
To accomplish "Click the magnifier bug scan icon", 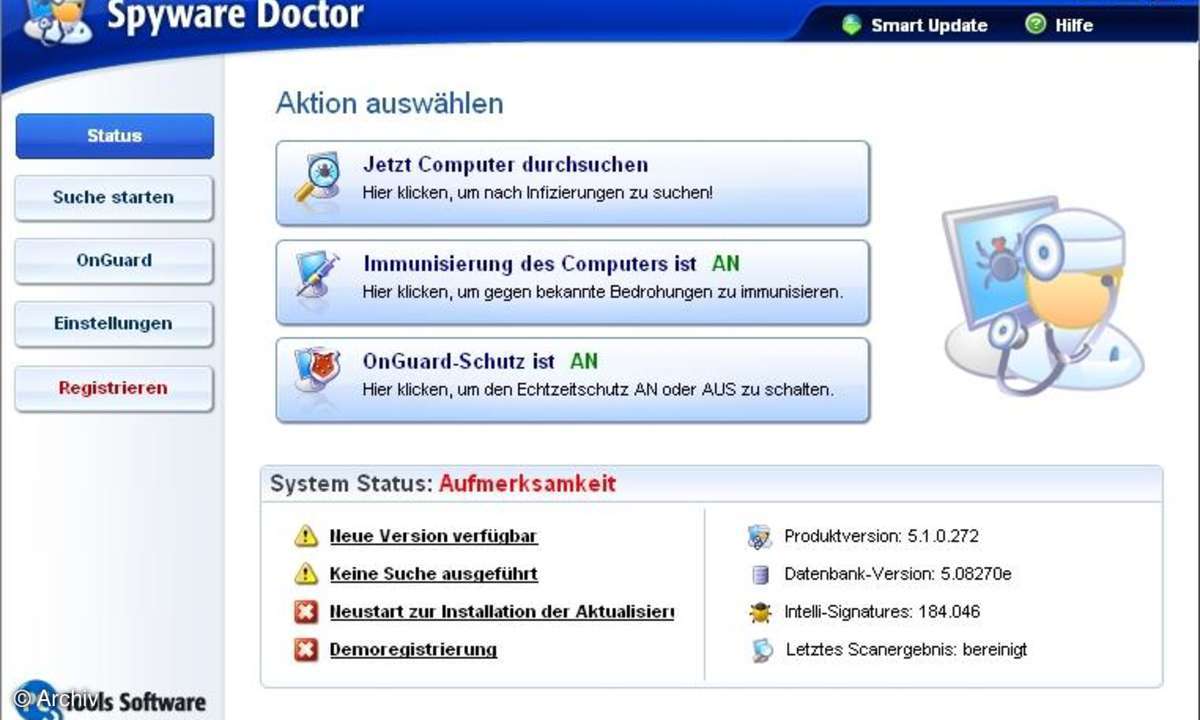I will pyautogui.click(x=317, y=178).
